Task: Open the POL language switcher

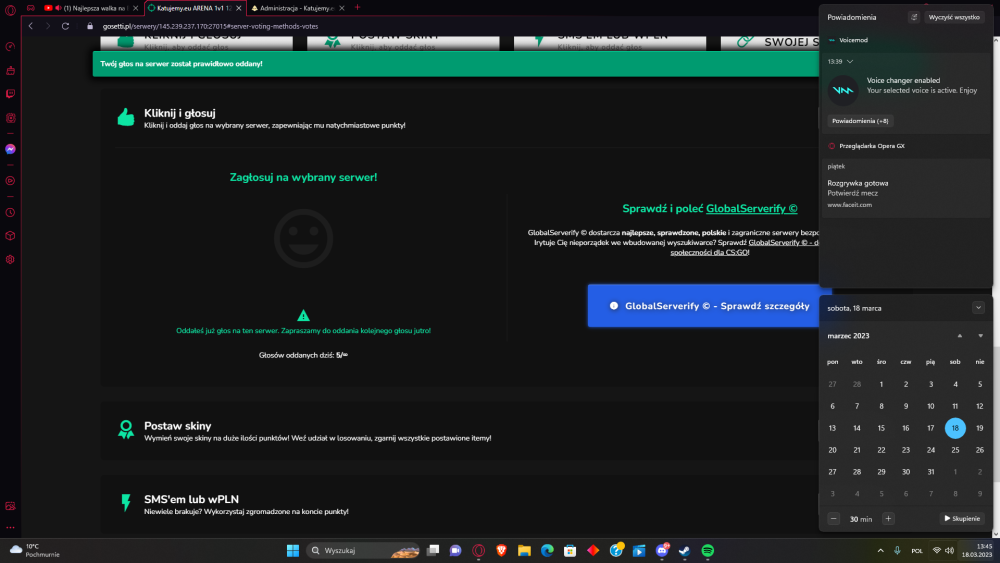Action: 917,550
